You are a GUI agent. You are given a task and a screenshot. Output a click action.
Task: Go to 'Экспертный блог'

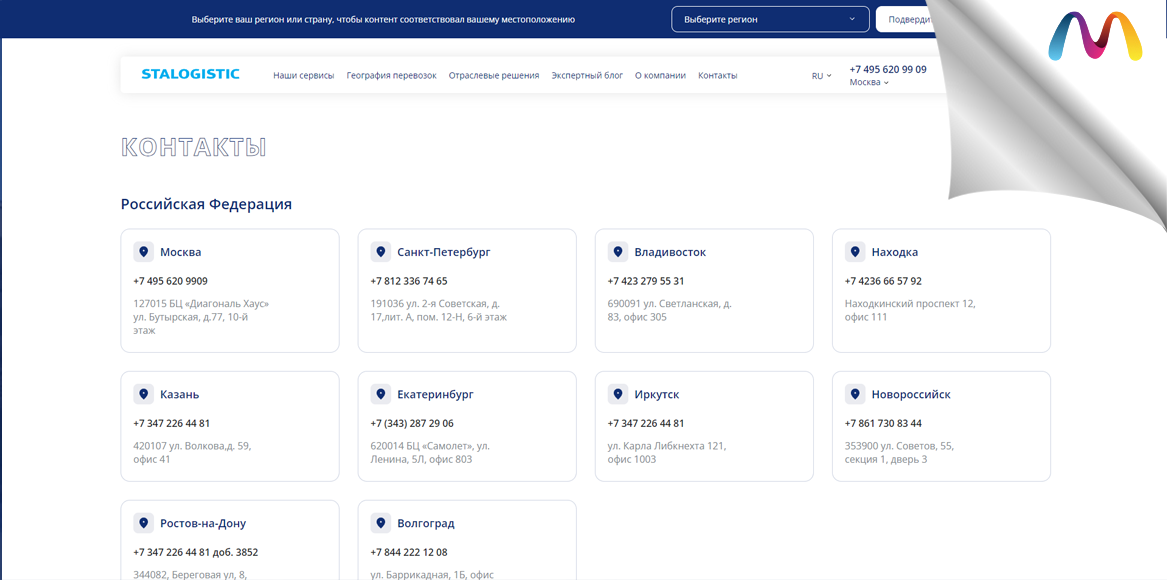(587, 75)
